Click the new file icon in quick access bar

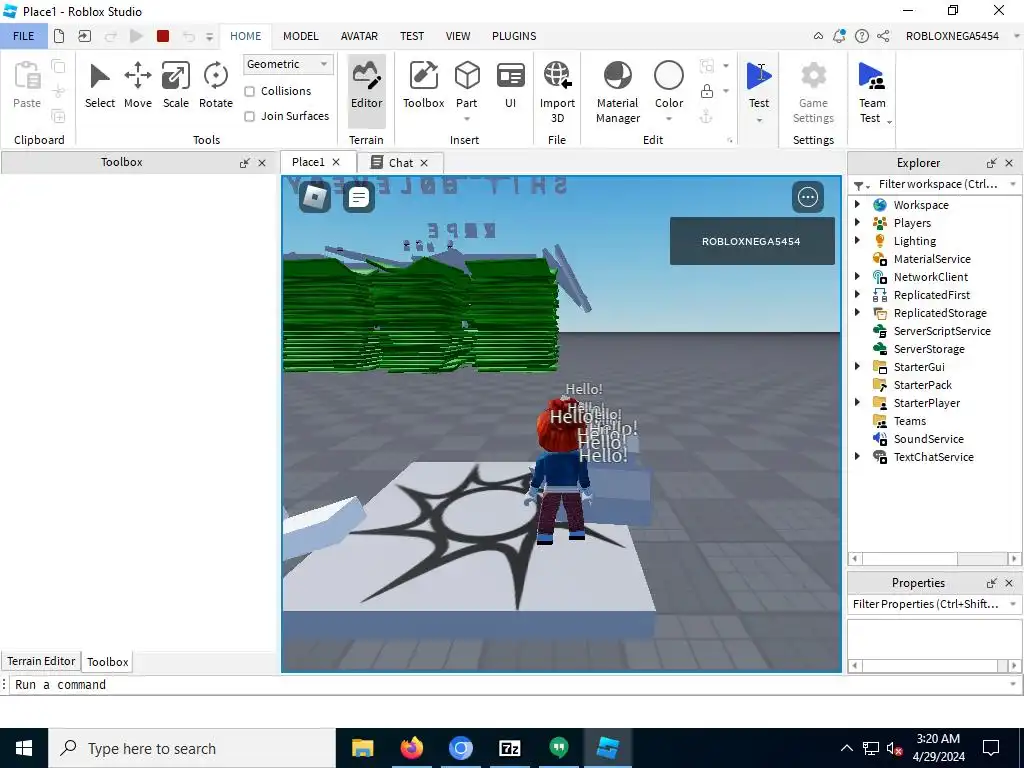coord(59,36)
